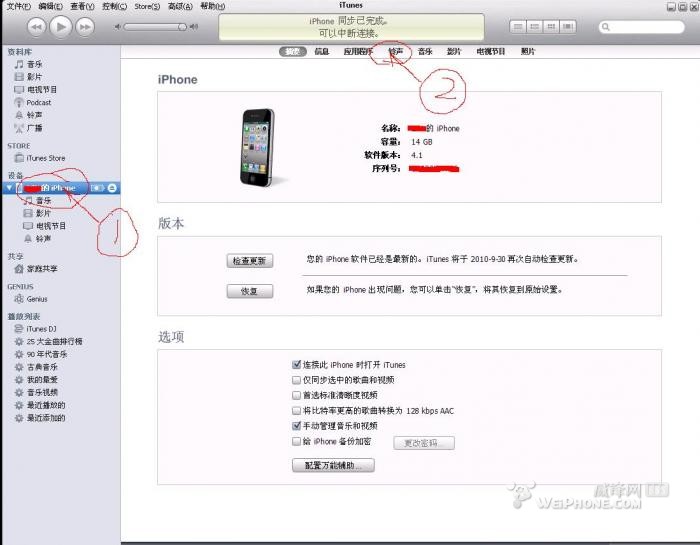Switch to the 信息 tab
The height and width of the screenshot is (545, 700).
321,52
